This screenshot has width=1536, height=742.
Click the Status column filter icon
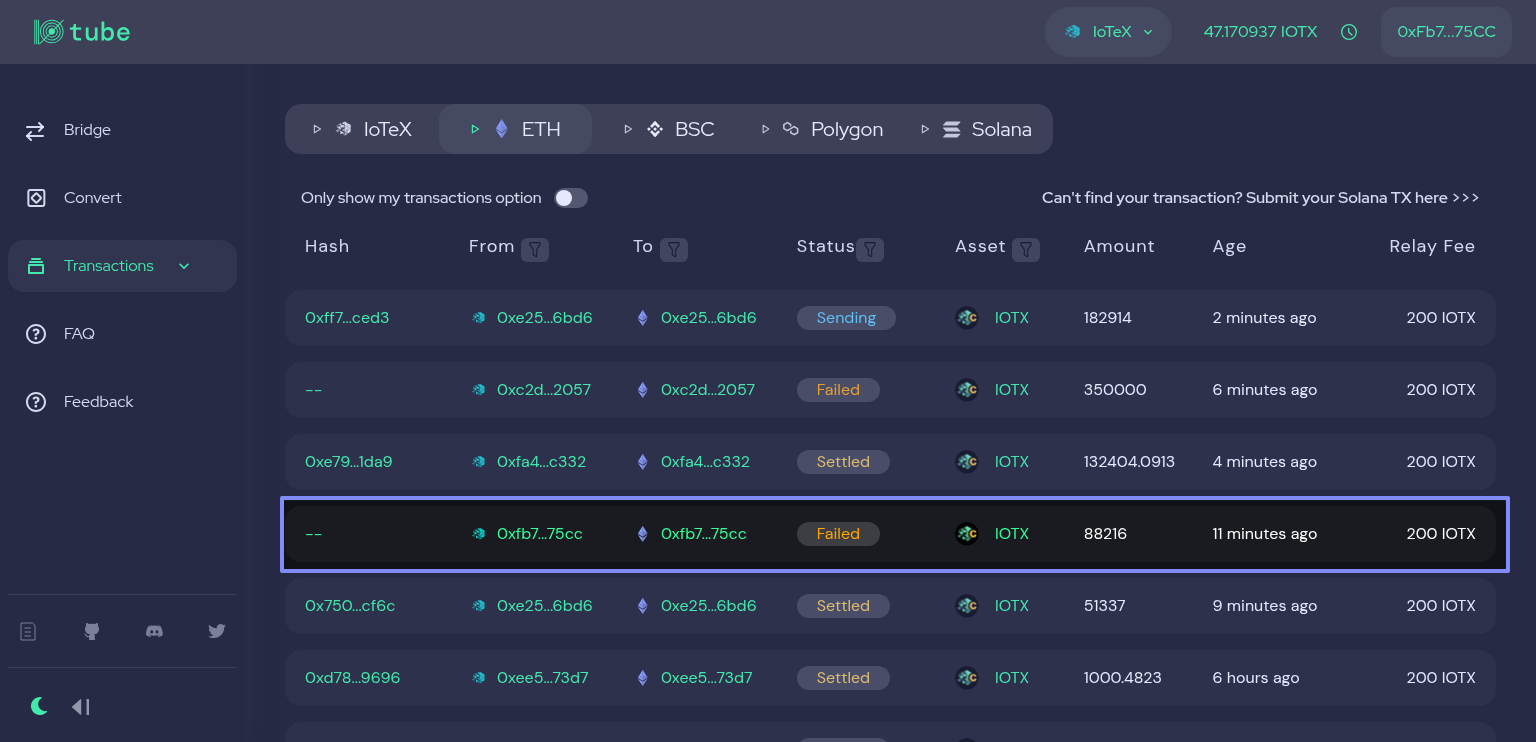click(870, 249)
